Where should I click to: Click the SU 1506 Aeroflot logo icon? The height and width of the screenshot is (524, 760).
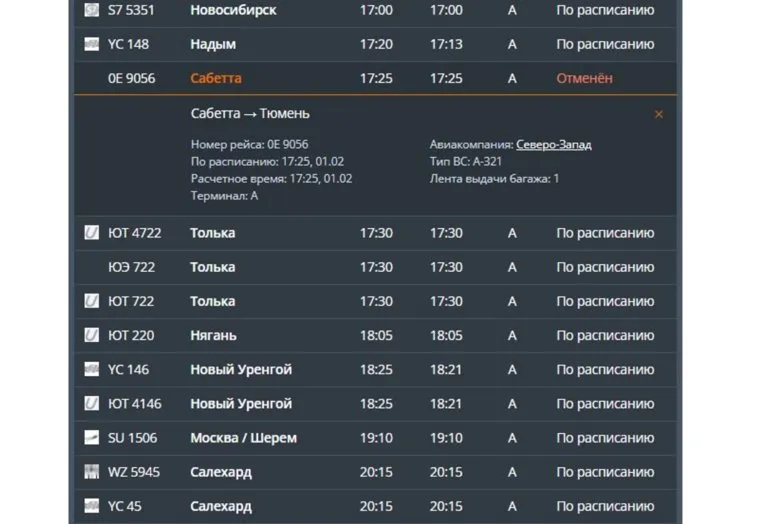[x=91, y=438]
